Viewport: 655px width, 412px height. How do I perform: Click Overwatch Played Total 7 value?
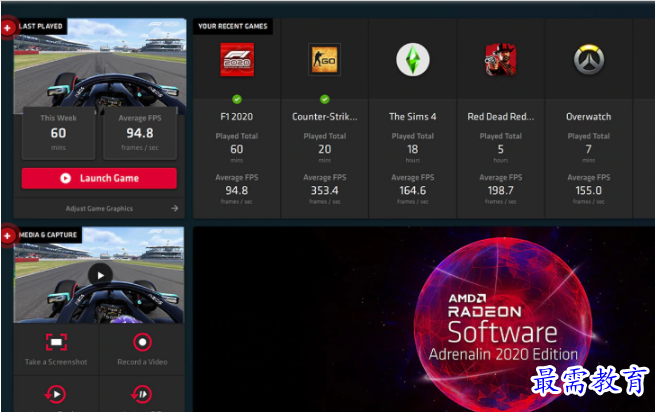click(x=589, y=149)
